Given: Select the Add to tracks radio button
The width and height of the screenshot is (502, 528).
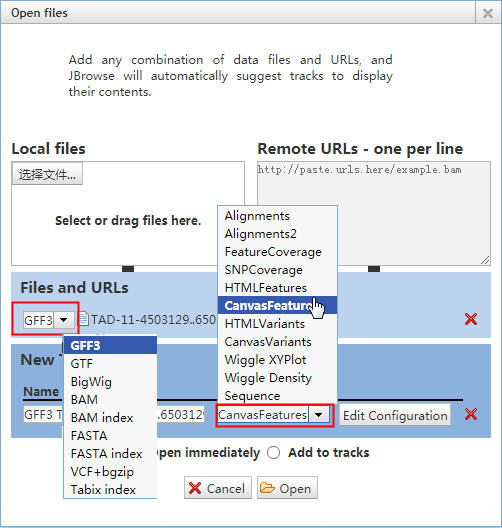Looking at the screenshot, I should [273, 453].
